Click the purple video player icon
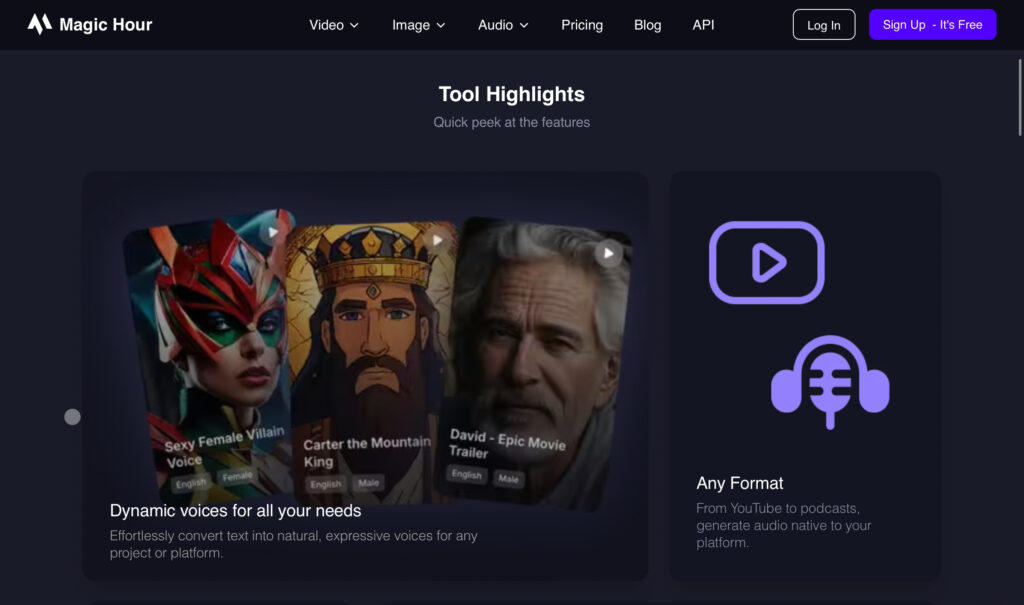This screenshot has height=605, width=1024. (x=766, y=262)
